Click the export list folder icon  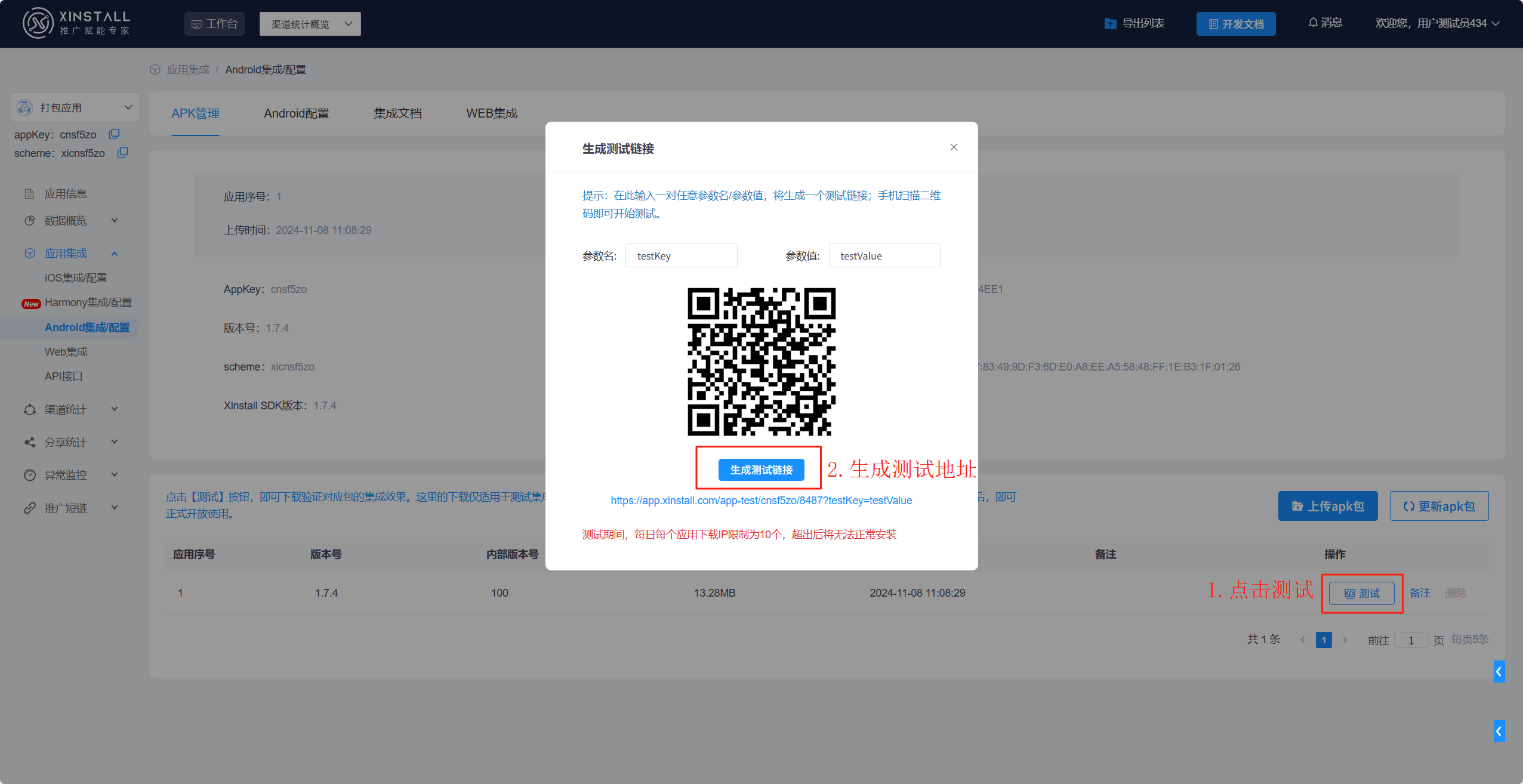[x=1110, y=23]
